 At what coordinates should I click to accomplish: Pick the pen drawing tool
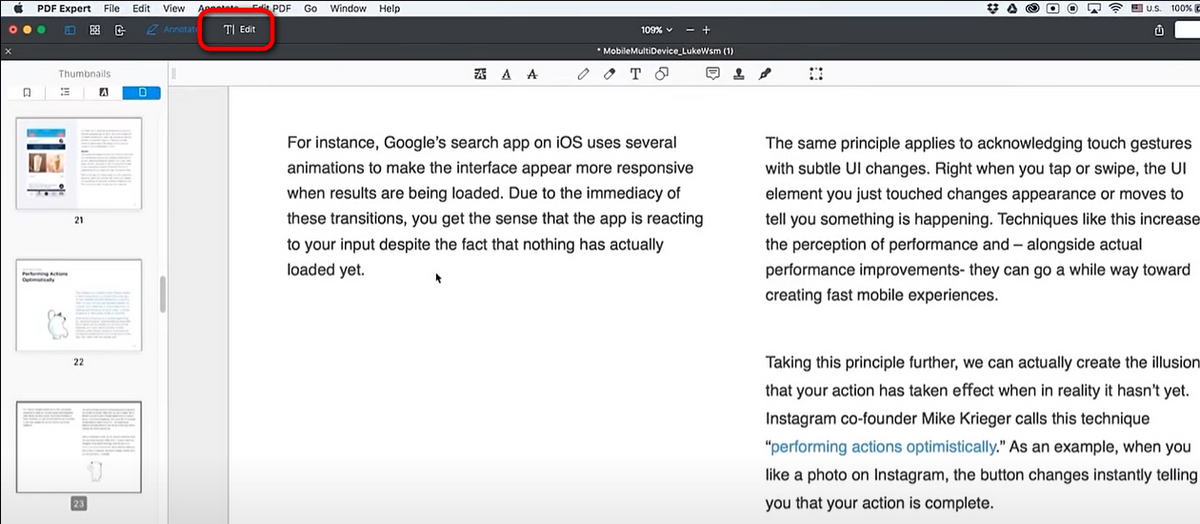(x=584, y=74)
